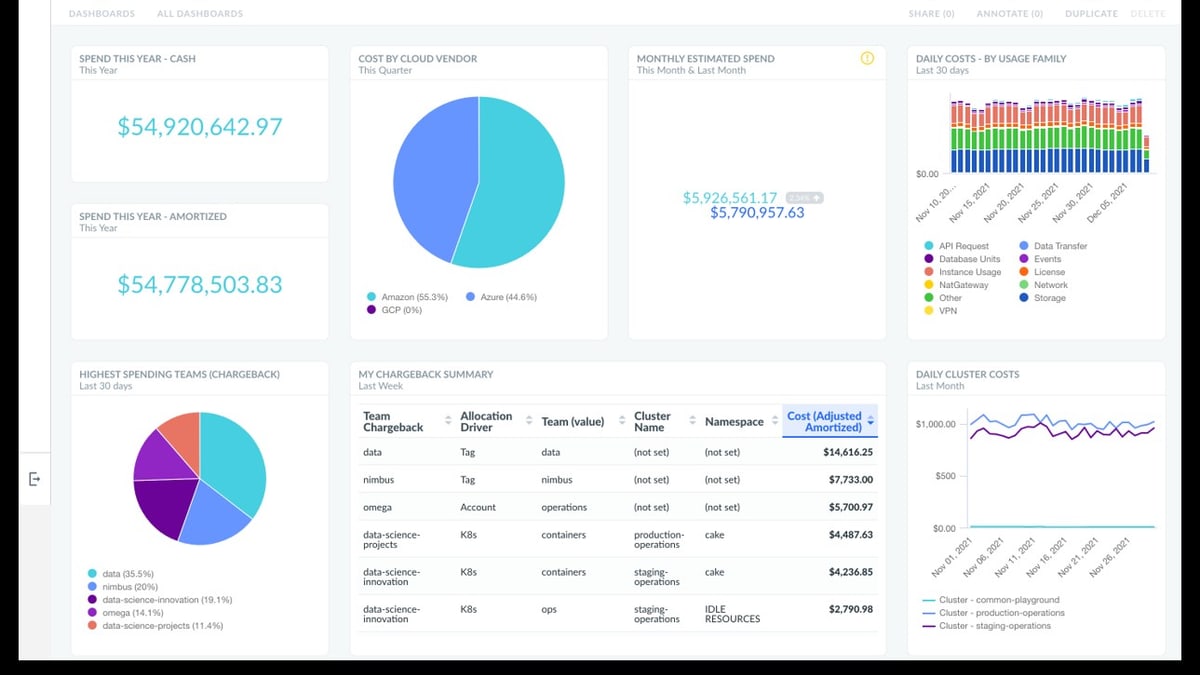1200x675 pixels.
Task: Click last month spend $5,790,957.63
Action: point(757,213)
